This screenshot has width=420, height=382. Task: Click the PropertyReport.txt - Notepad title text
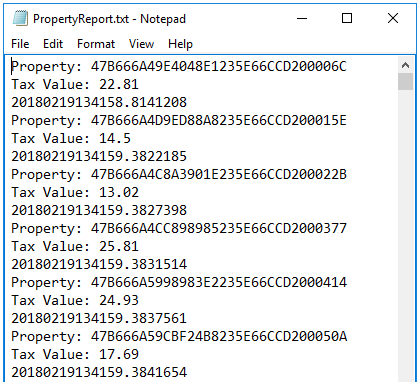[x=109, y=19]
